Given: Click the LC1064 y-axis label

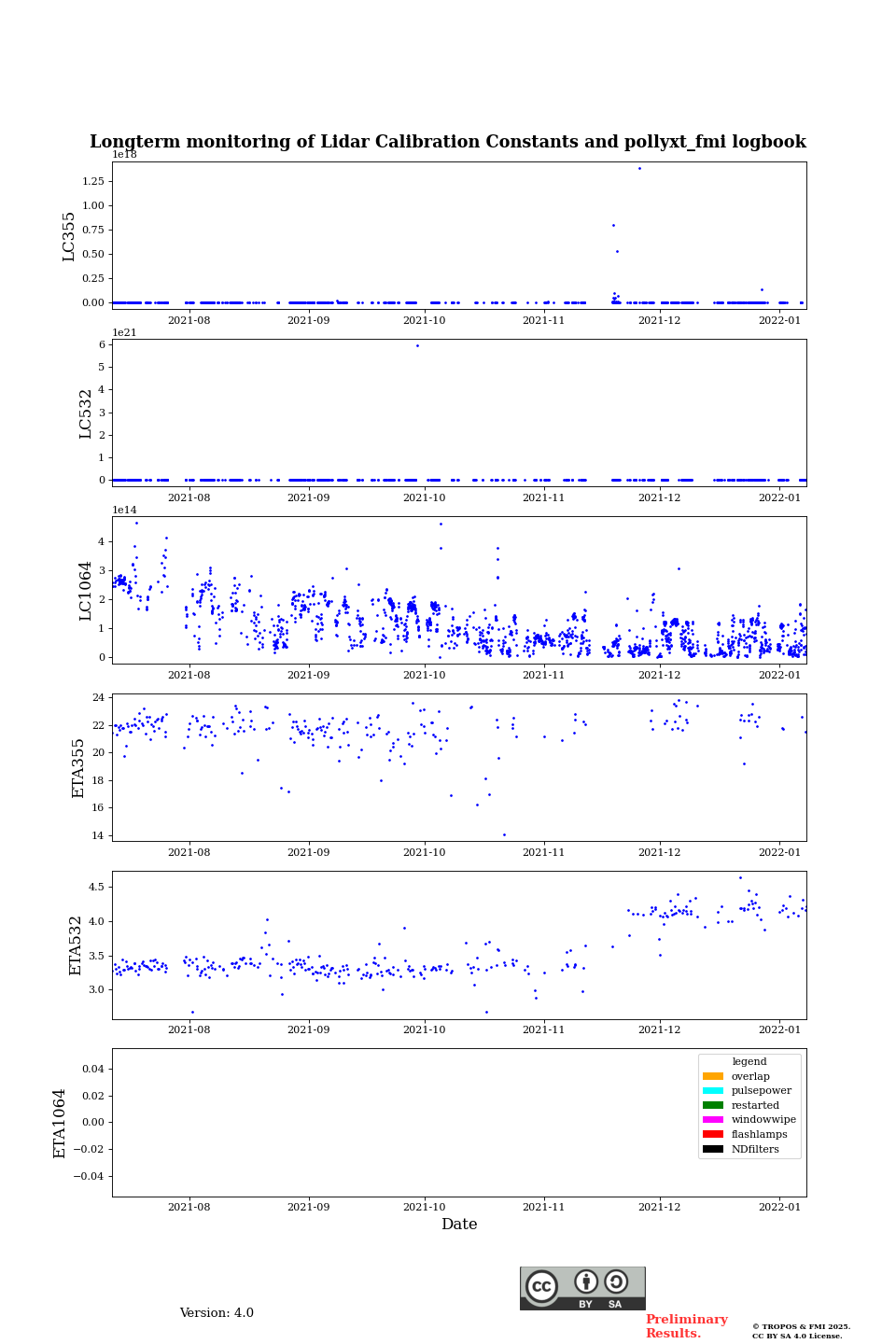Looking at the screenshot, I should click(x=86, y=590).
